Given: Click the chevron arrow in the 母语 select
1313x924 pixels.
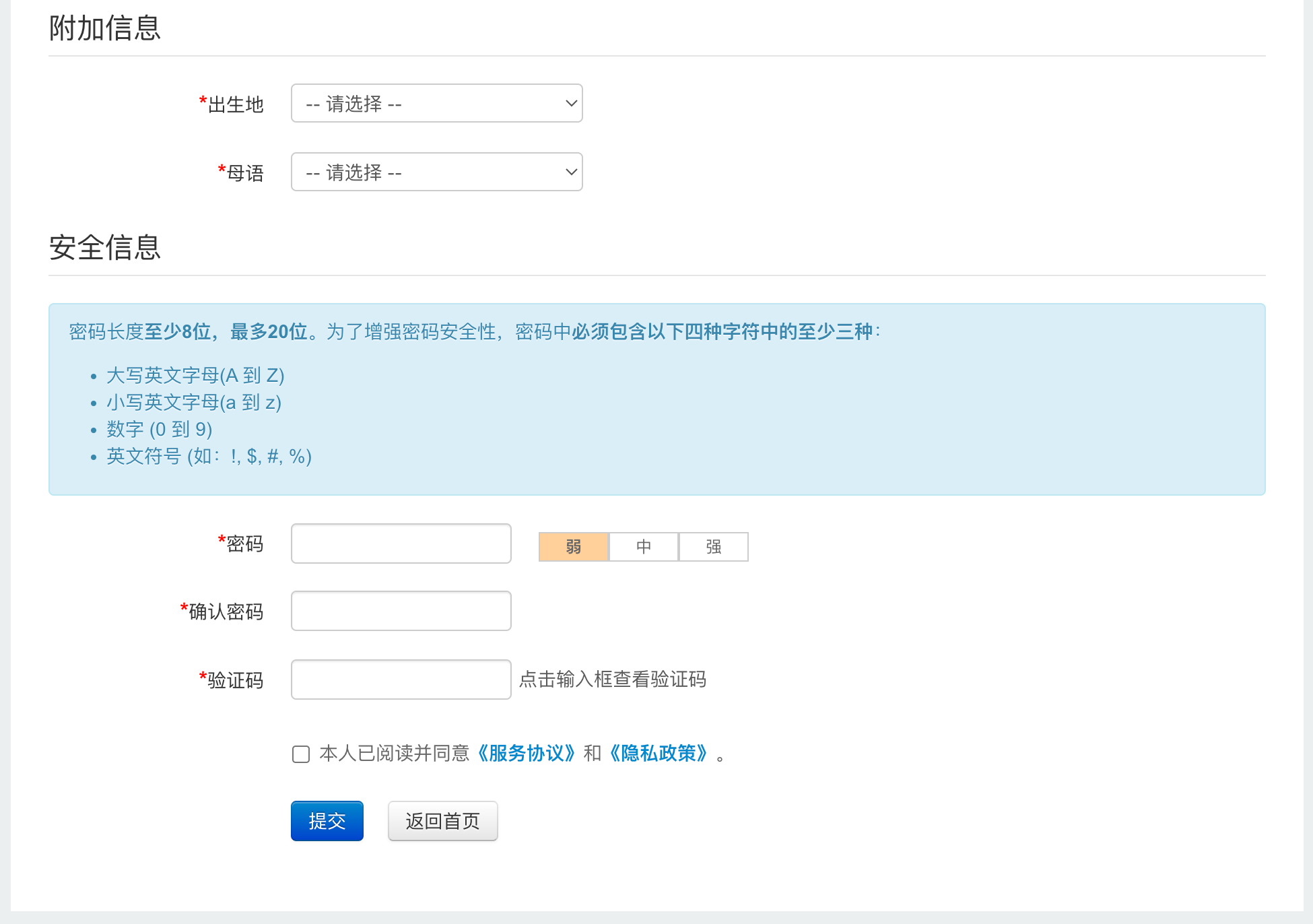Looking at the screenshot, I should tap(570, 172).
